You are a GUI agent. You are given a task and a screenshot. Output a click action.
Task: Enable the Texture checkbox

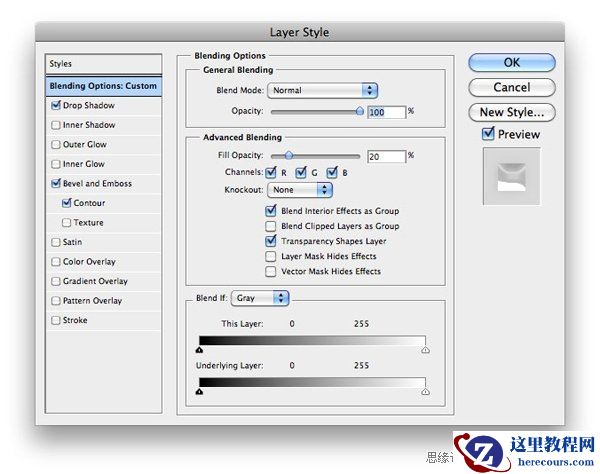(67, 223)
